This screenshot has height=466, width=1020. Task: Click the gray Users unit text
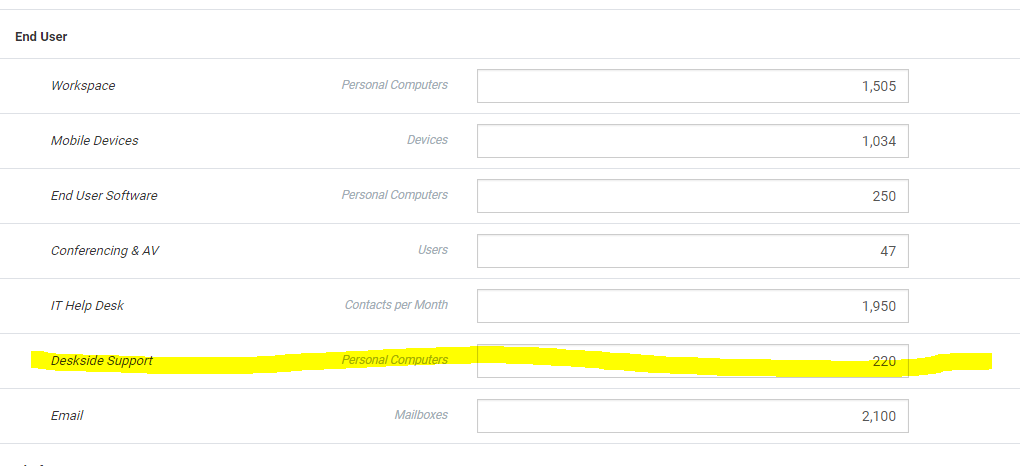(433, 250)
